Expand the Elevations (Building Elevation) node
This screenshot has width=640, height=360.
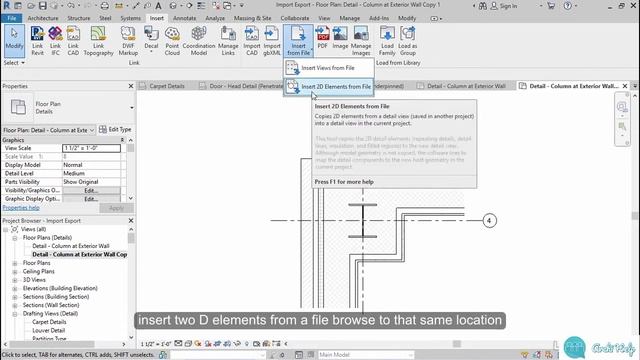(15, 288)
